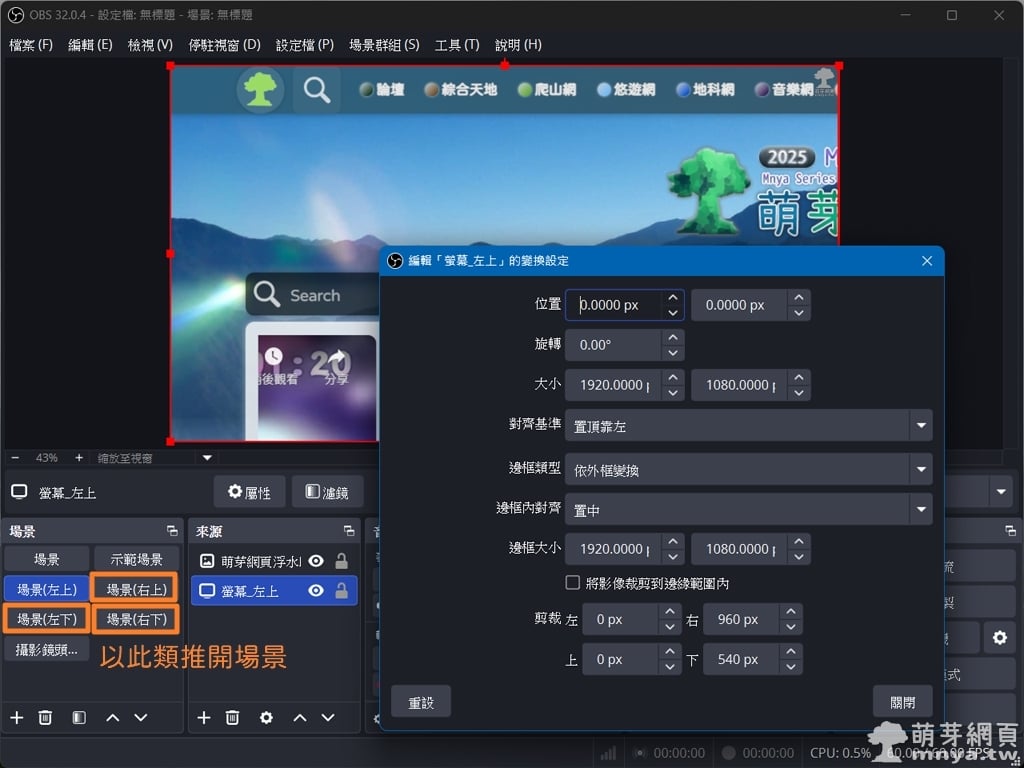Open the 邊框內對齊 dropdown
Screen dimensions: 1024x768
pyautogui.click(x=748, y=510)
